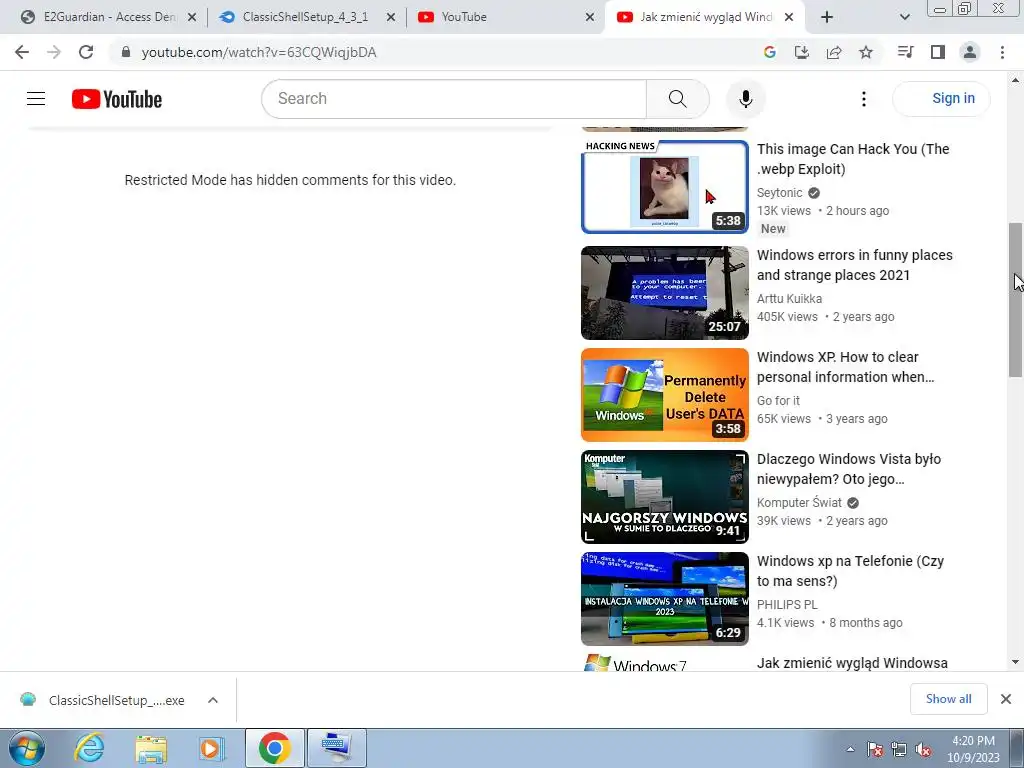The height and width of the screenshot is (768, 1024).
Task: Close the ClassicShellSetup_4_3_1 tab
Action: click(x=391, y=18)
